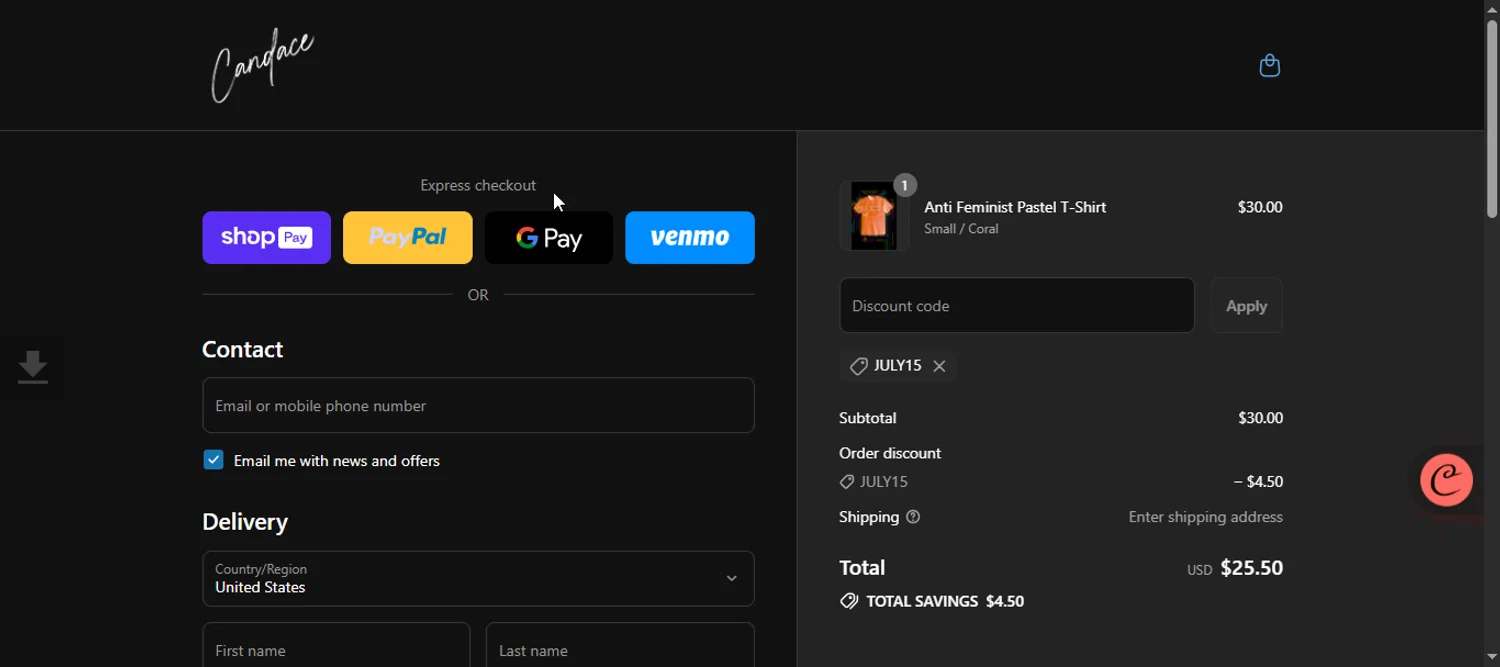Focus the Email or mobile phone number field
1500x667 pixels.
(478, 405)
